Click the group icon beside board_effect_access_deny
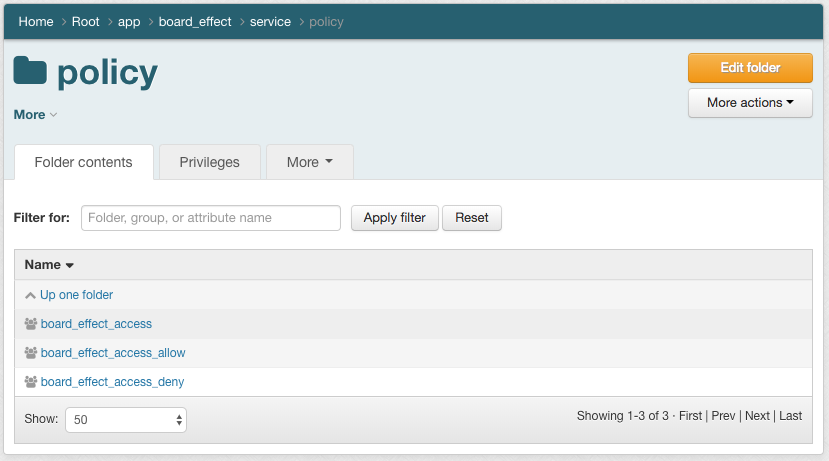829x461 pixels. click(x=31, y=382)
